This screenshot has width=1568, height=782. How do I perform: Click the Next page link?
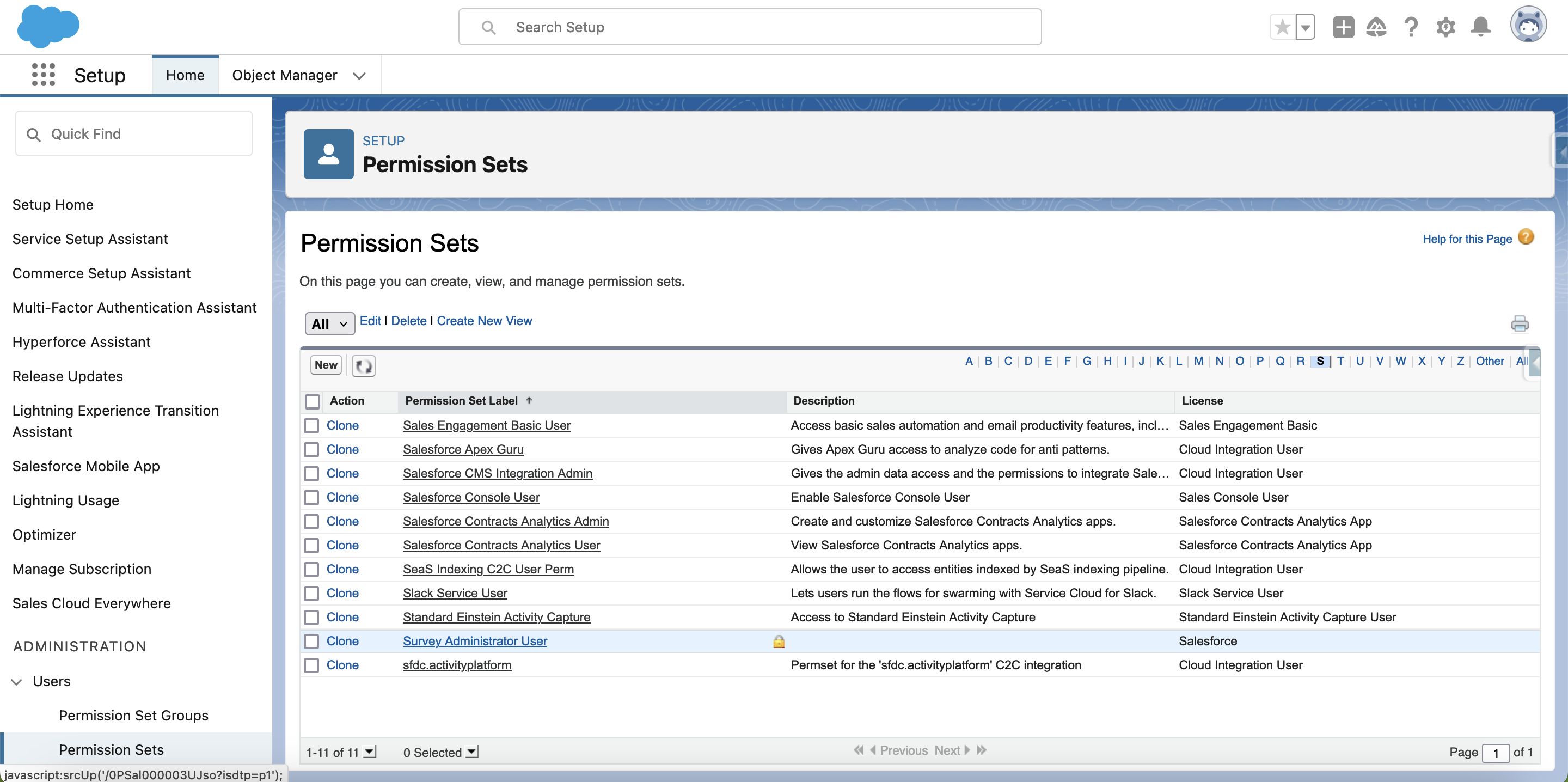click(947, 750)
